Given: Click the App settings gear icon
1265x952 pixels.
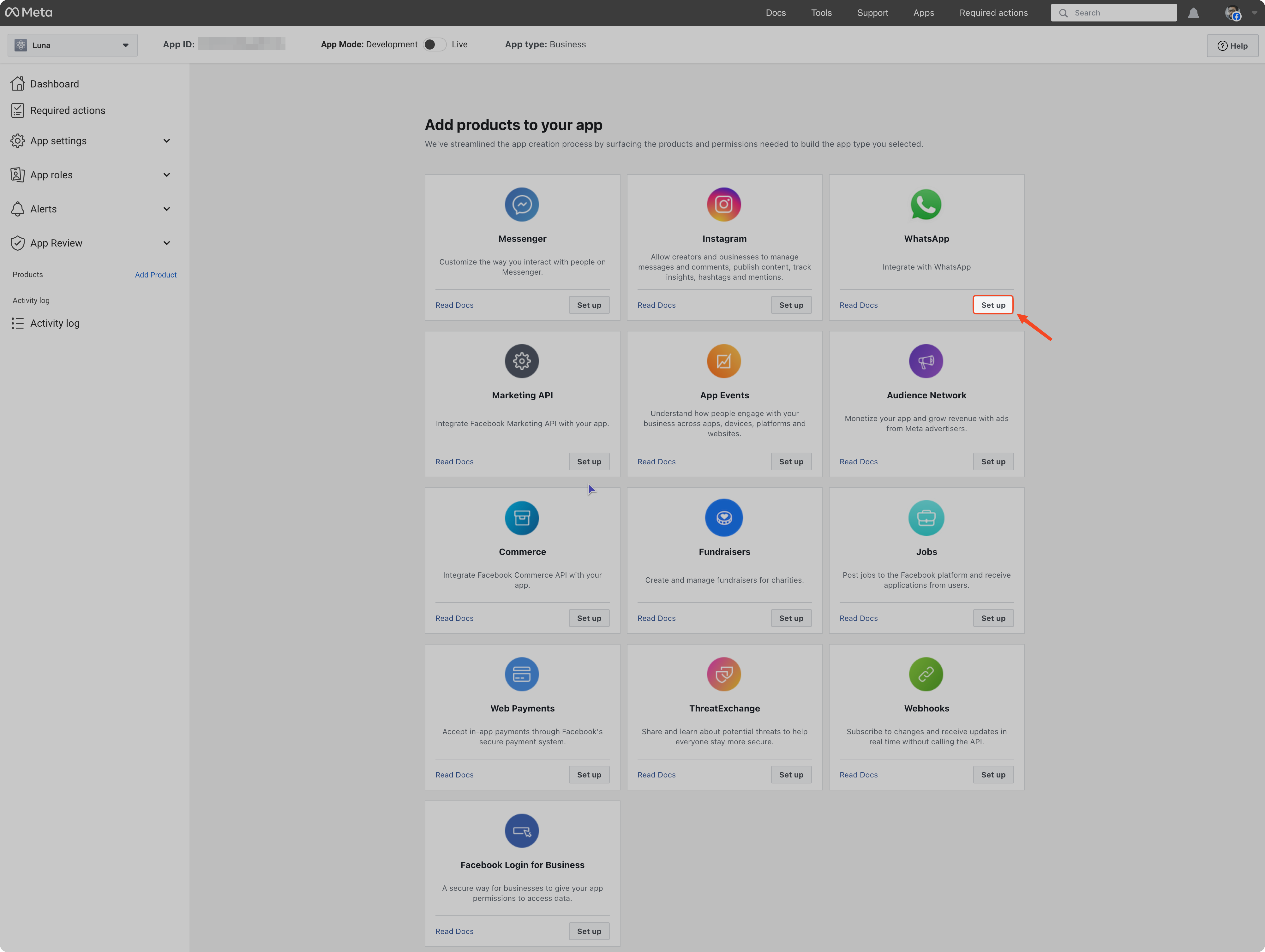Looking at the screenshot, I should point(18,141).
